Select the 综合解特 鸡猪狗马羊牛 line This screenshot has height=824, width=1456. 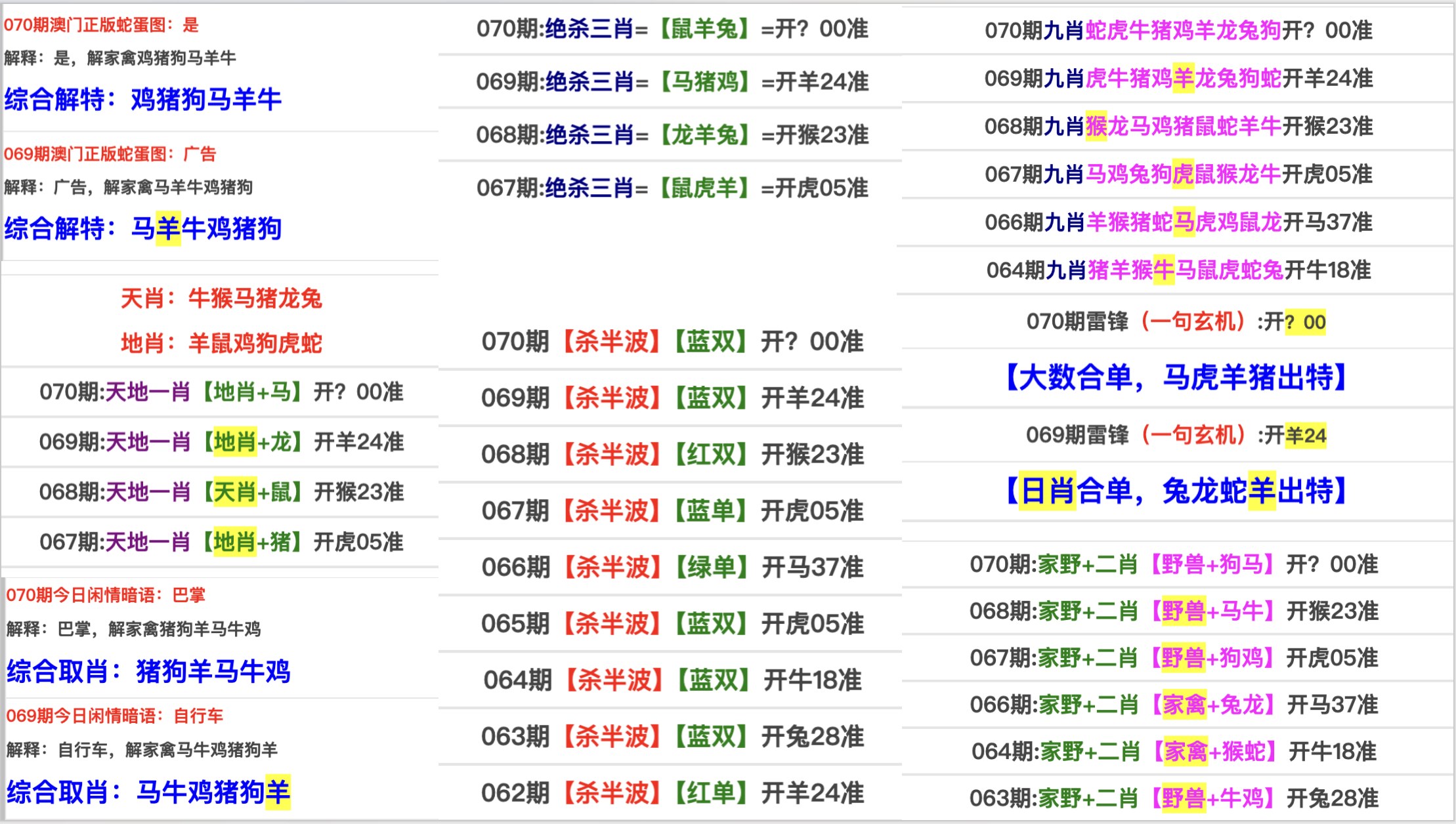[143, 100]
